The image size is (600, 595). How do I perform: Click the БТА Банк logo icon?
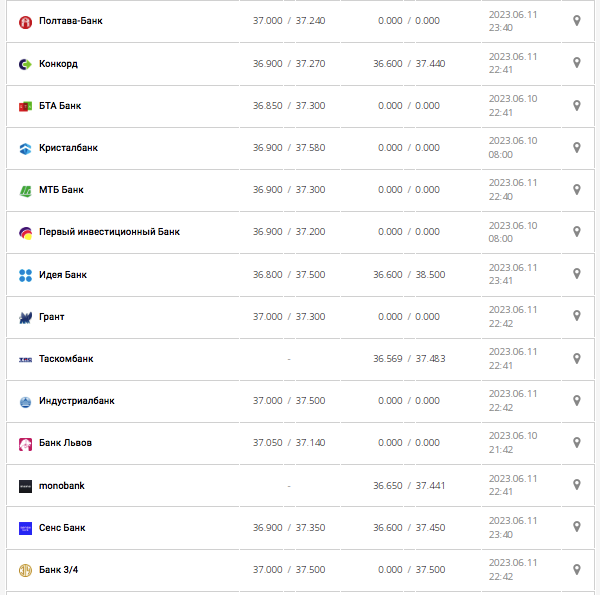click(x=26, y=106)
